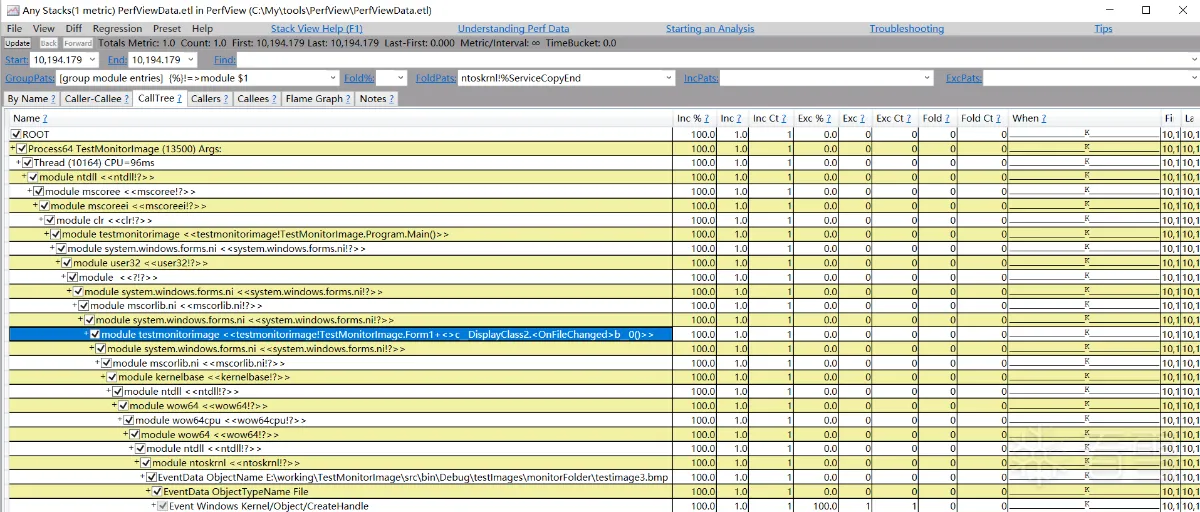Switch to the Caller-Callee tab
Image resolution: width=1200 pixels, height=512 pixels.
tap(96, 99)
